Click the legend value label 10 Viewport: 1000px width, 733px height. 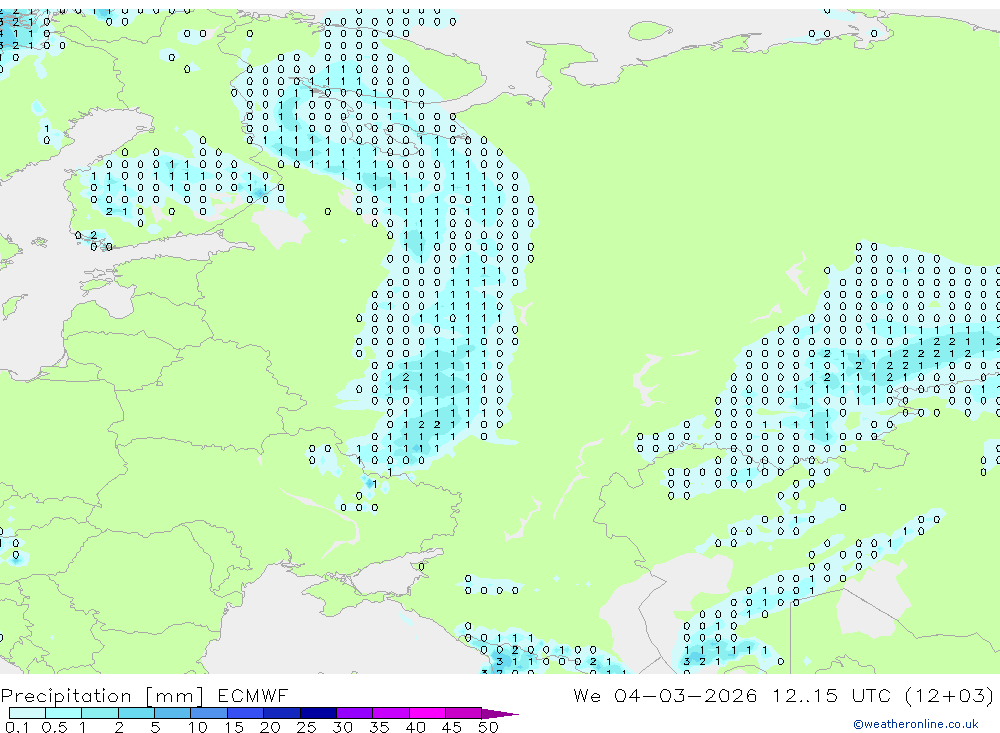[x=198, y=727]
